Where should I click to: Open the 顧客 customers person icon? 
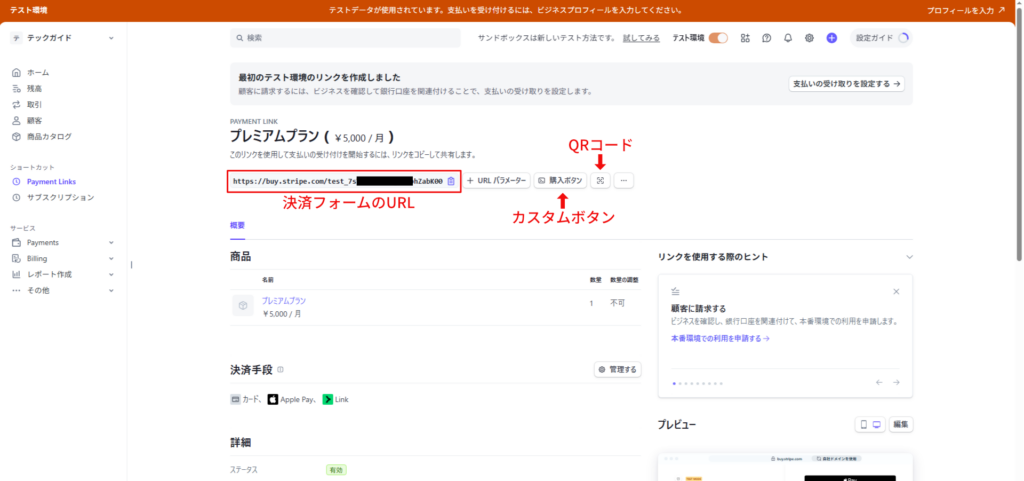click(17, 121)
